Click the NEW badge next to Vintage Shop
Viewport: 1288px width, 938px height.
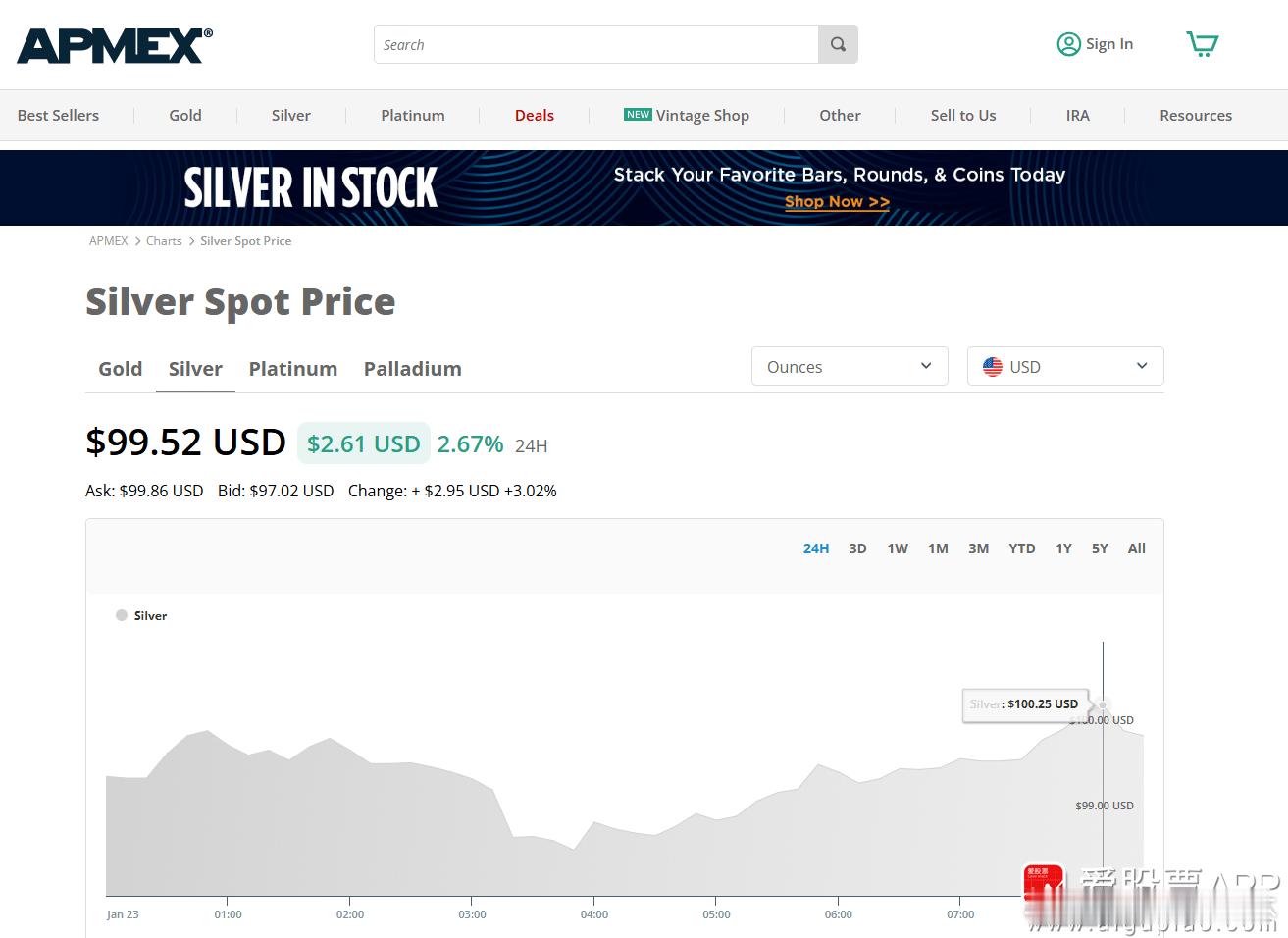point(638,114)
